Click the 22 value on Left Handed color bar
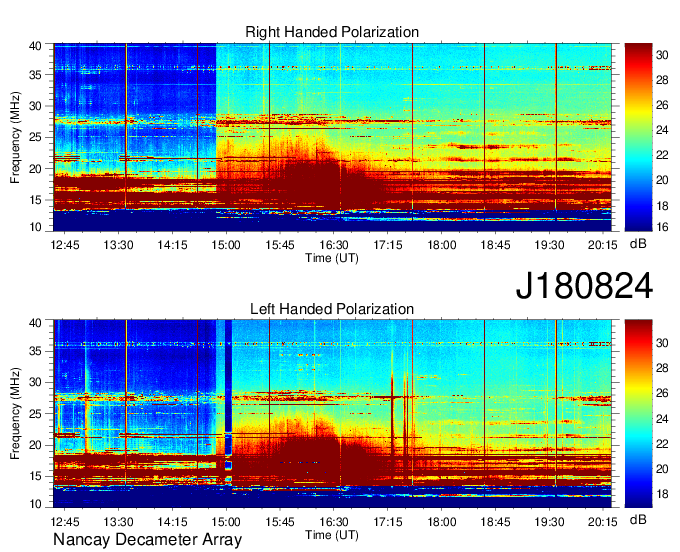Screen dimensions: 680x552 point(662,443)
